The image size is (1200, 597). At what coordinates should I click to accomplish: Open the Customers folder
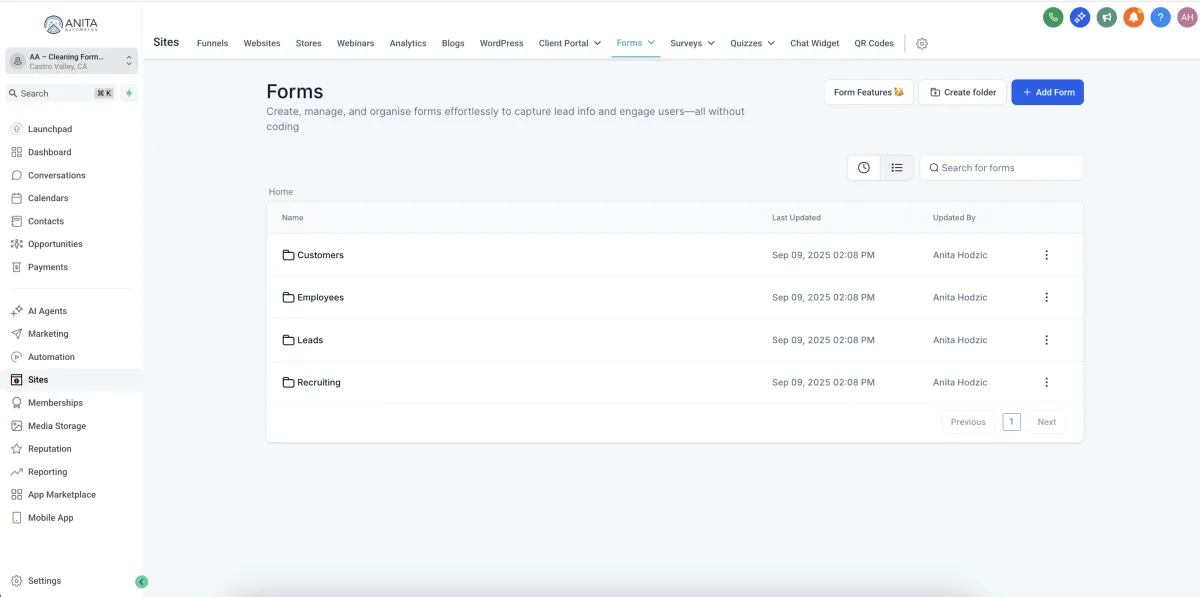click(x=313, y=255)
